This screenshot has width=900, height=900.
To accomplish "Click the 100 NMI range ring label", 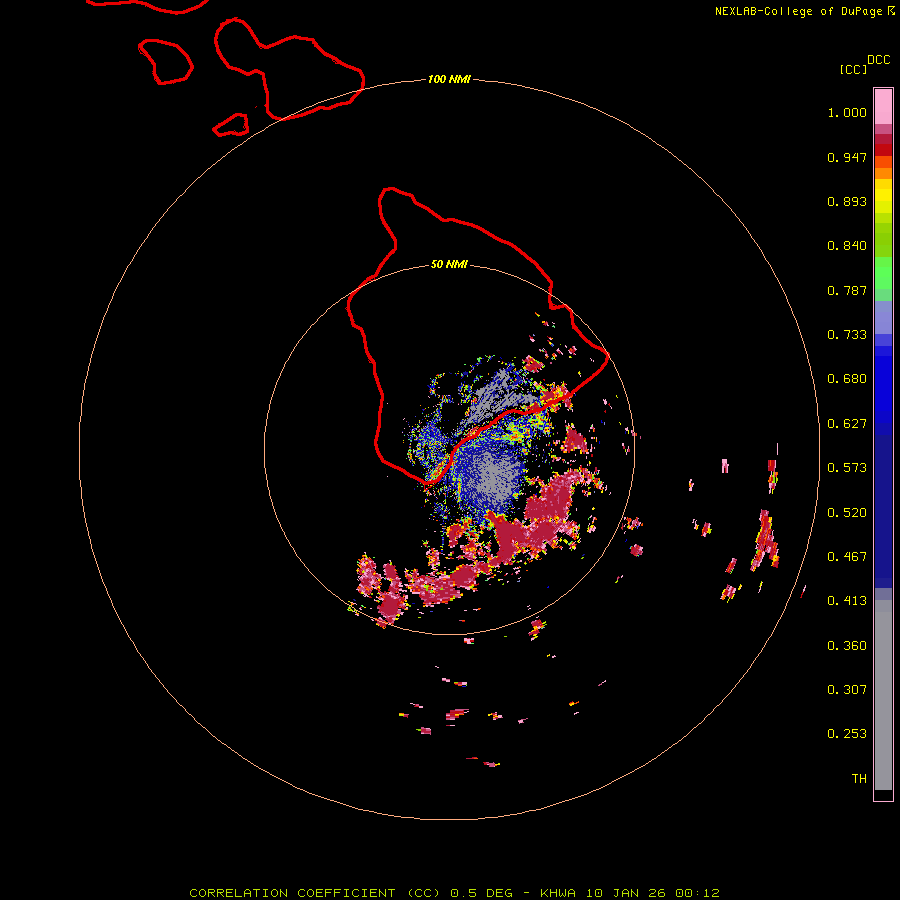I will pyautogui.click(x=449, y=79).
